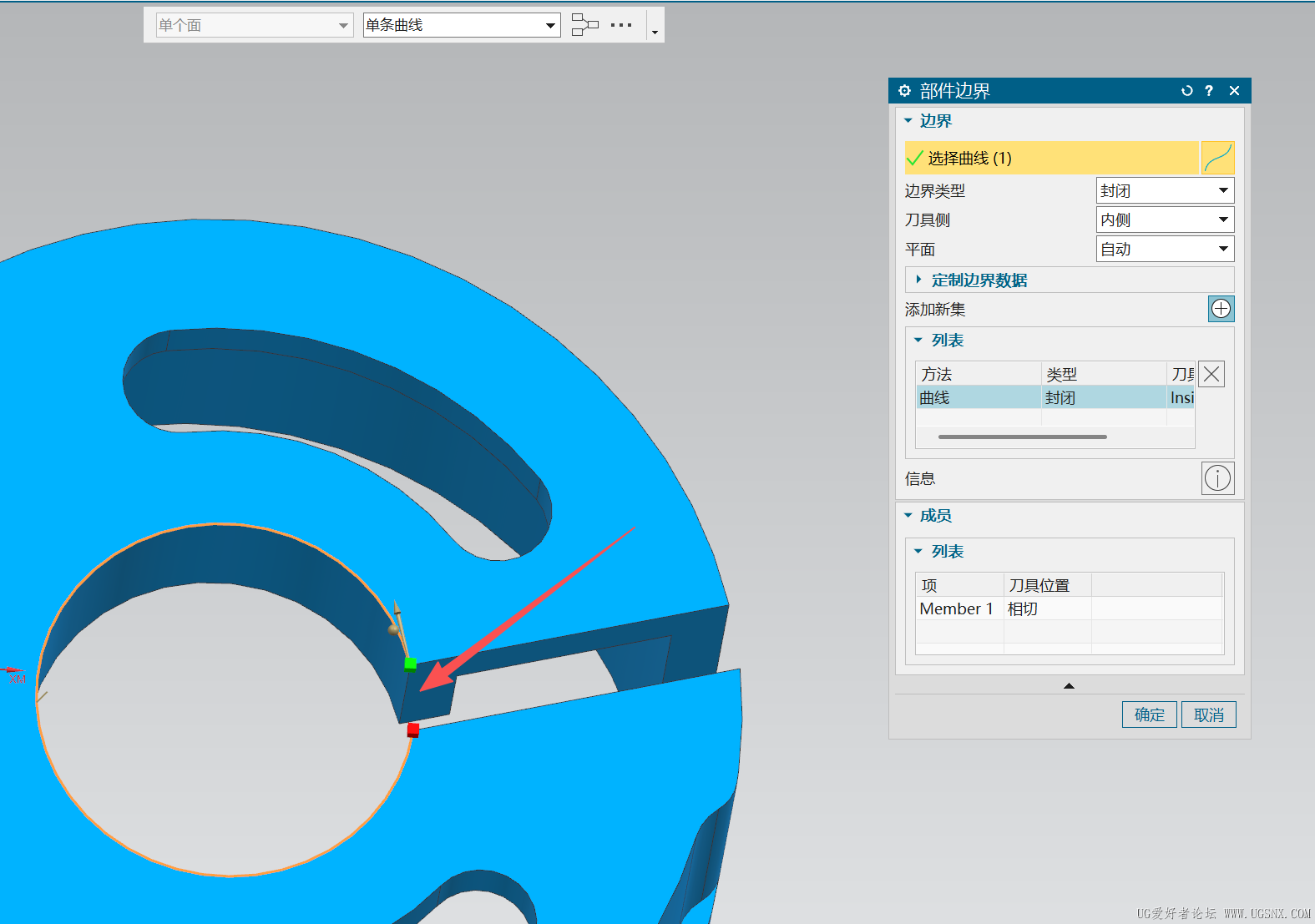Click the 添加新集 plus icon
The width and height of the screenshot is (1315, 924).
pos(1221,309)
